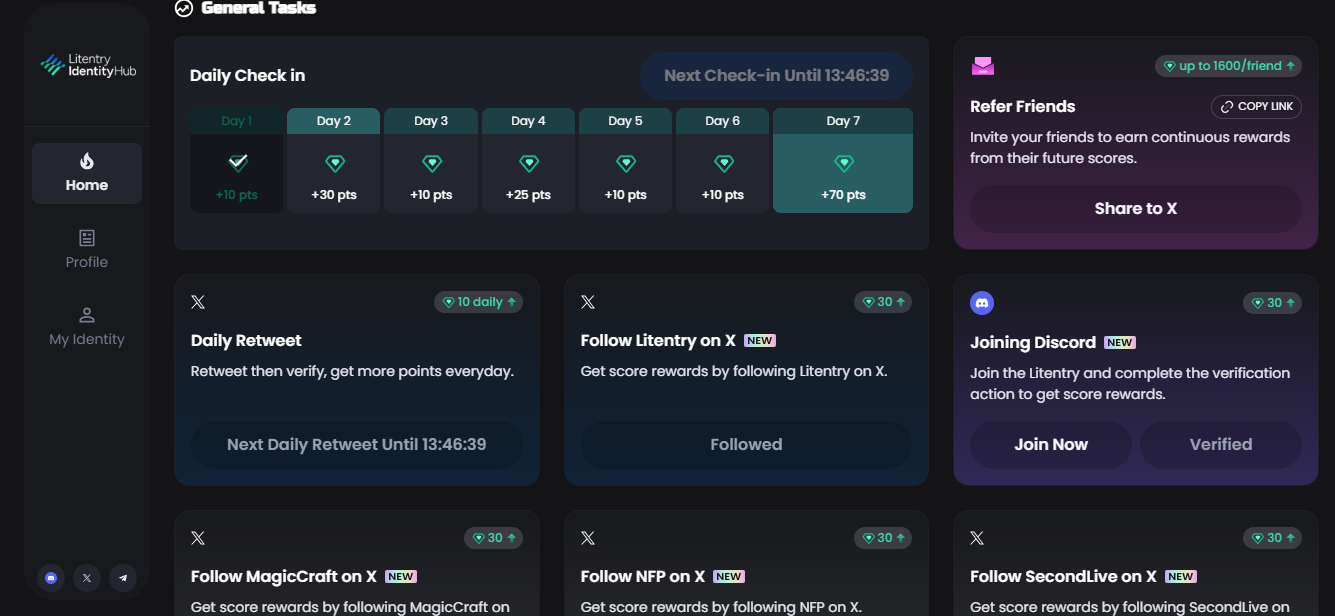Click NEW tag beside Joining Discord
The height and width of the screenshot is (616, 1335).
(x=1119, y=342)
